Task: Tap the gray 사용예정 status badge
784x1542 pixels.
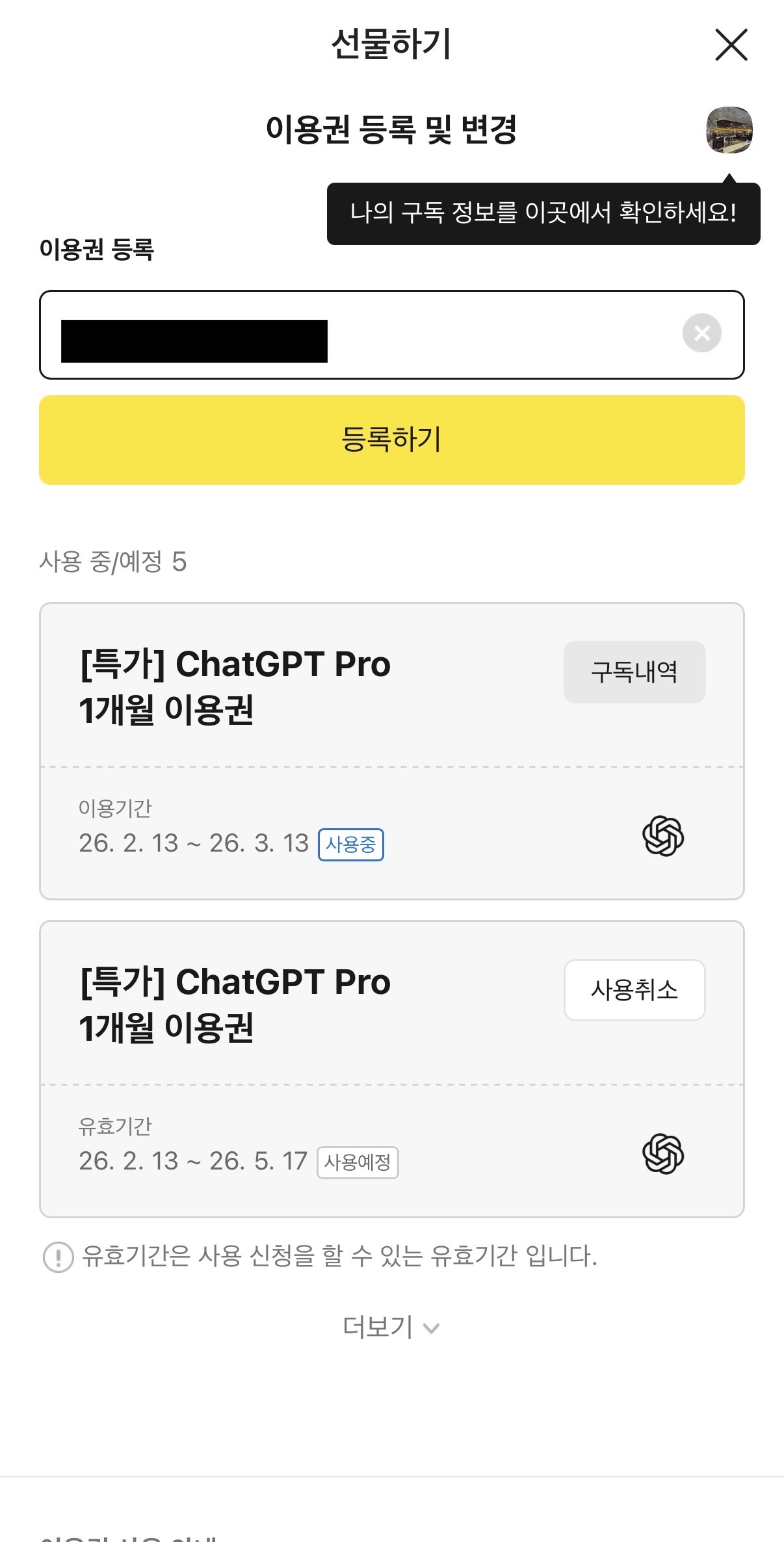Action: (358, 1162)
